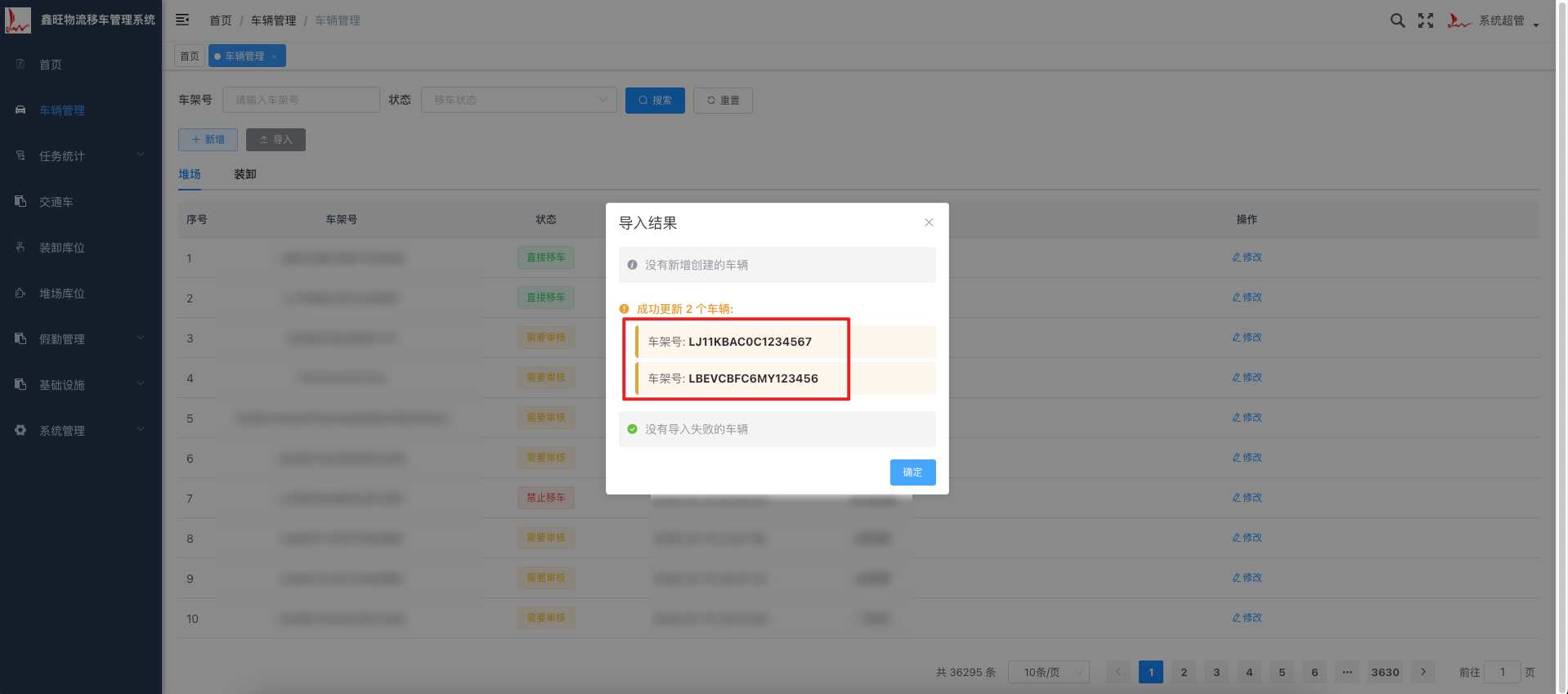Viewport: 1568px width, 694px height.
Task: Expand 基础设施 sidebar menu
Action: point(81,385)
